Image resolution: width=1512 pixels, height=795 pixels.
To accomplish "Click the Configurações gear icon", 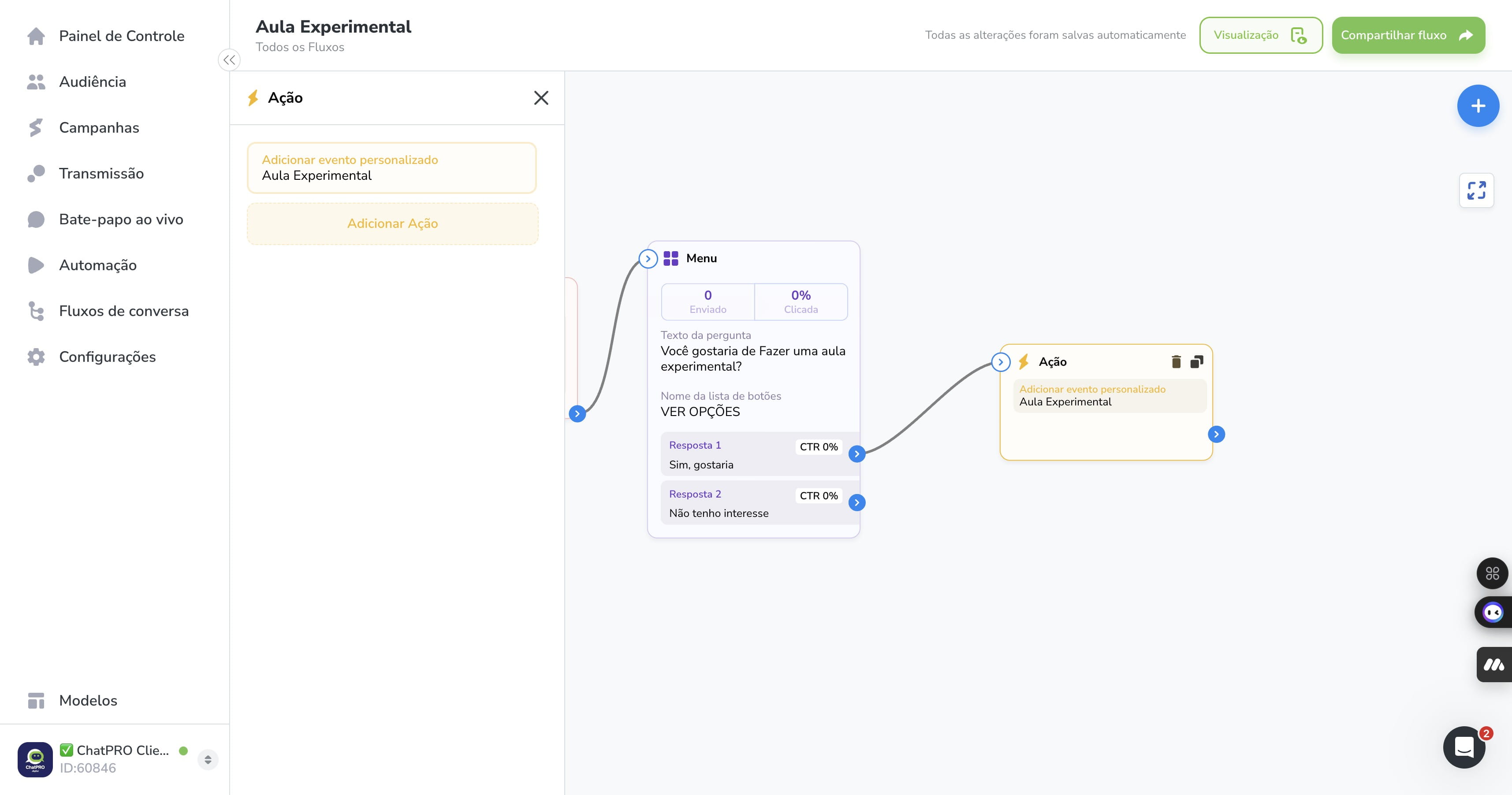I will [x=36, y=357].
